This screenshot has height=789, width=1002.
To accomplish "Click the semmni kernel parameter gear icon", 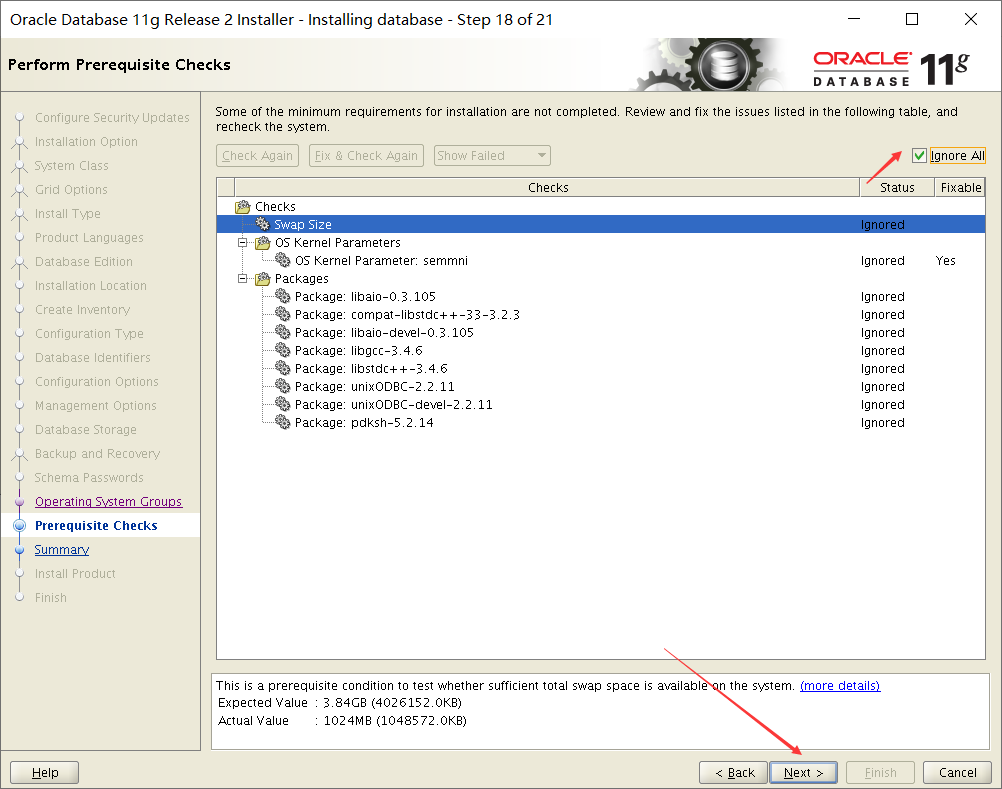I will pyautogui.click(x=282, y=261).
